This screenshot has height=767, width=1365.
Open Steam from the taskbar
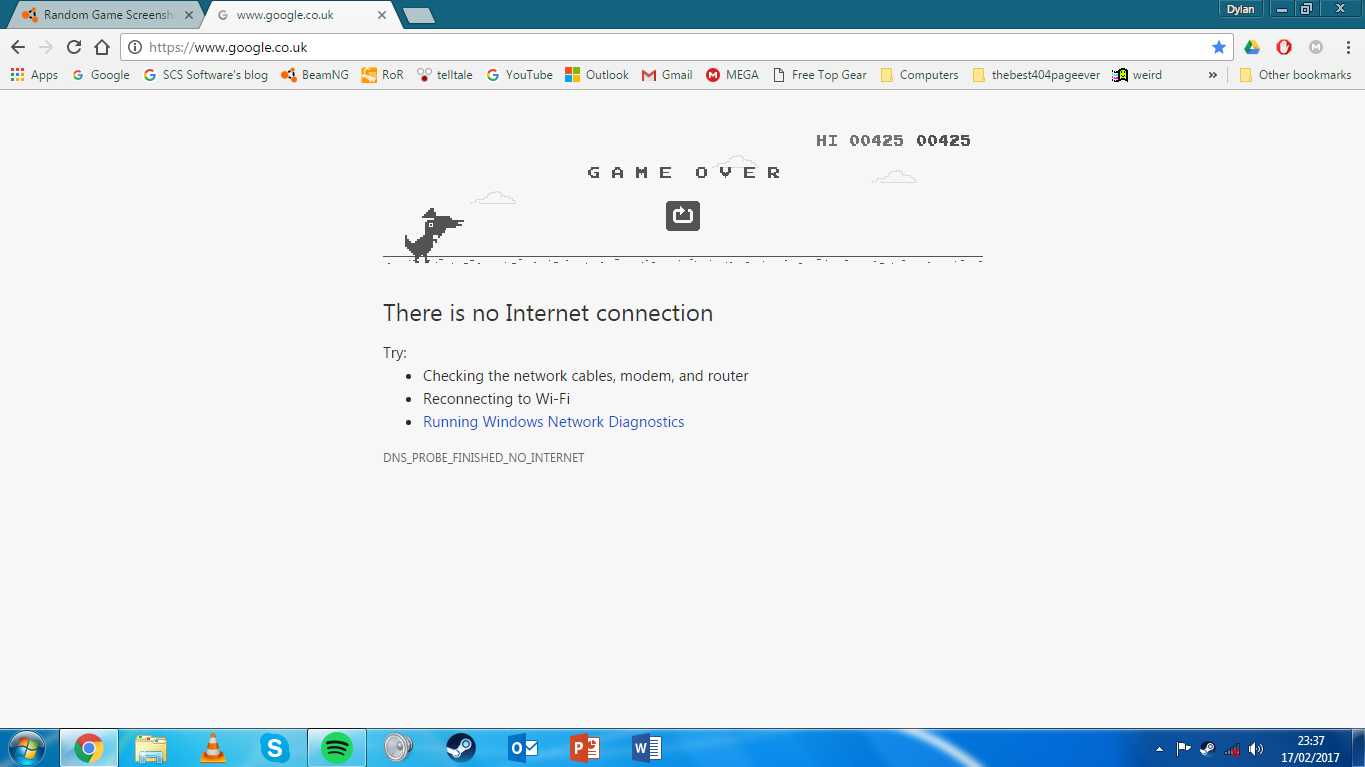[461, 747]
